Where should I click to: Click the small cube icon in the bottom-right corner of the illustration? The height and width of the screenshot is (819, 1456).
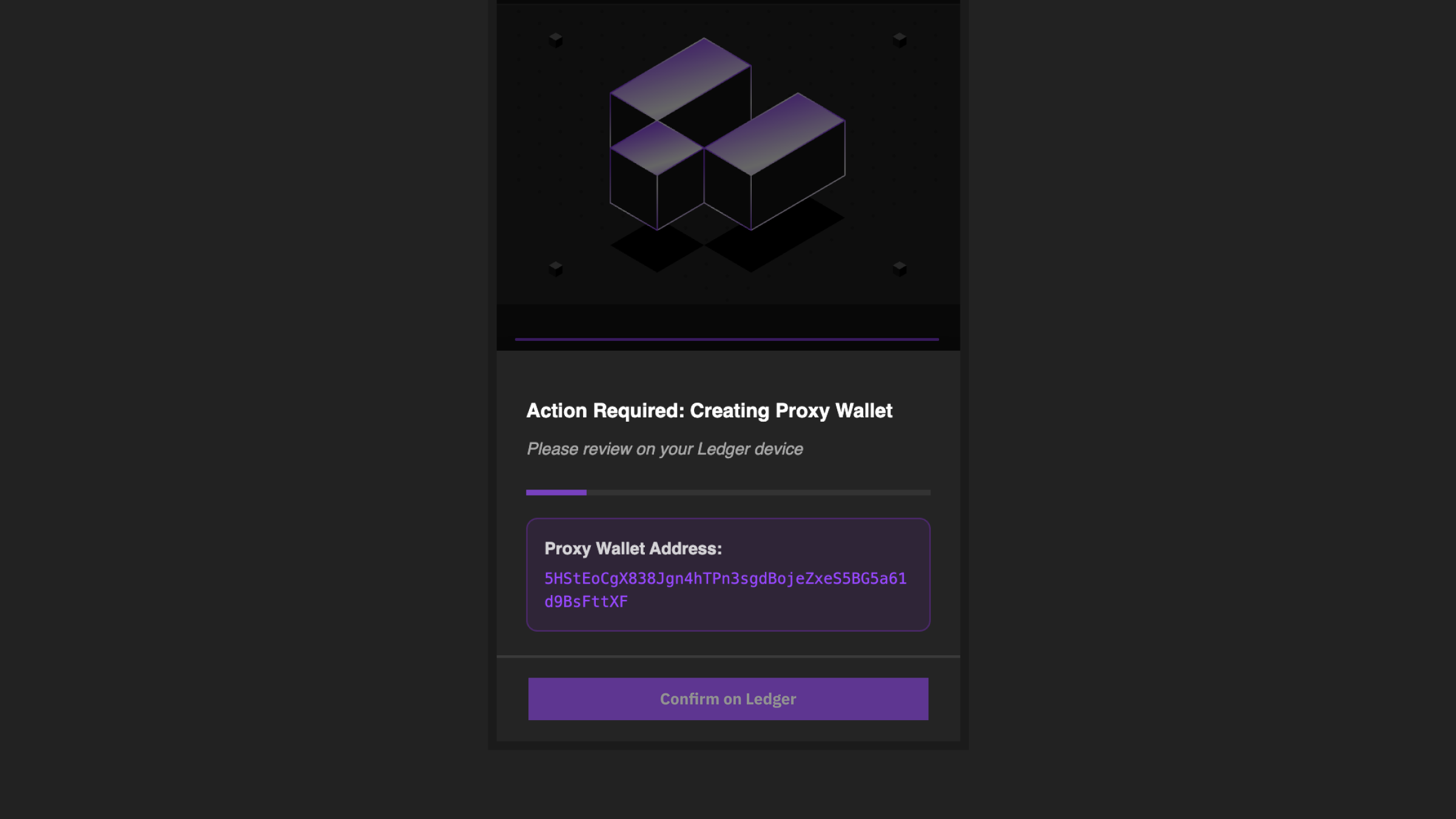click(x=900, y=268)
